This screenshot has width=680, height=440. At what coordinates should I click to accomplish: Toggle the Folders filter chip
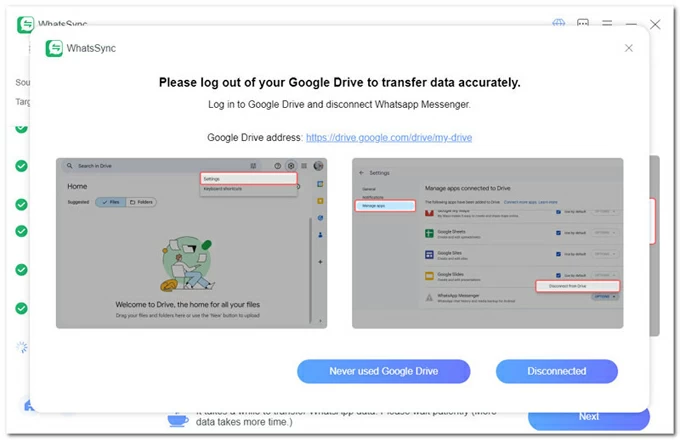pos(141,202)
